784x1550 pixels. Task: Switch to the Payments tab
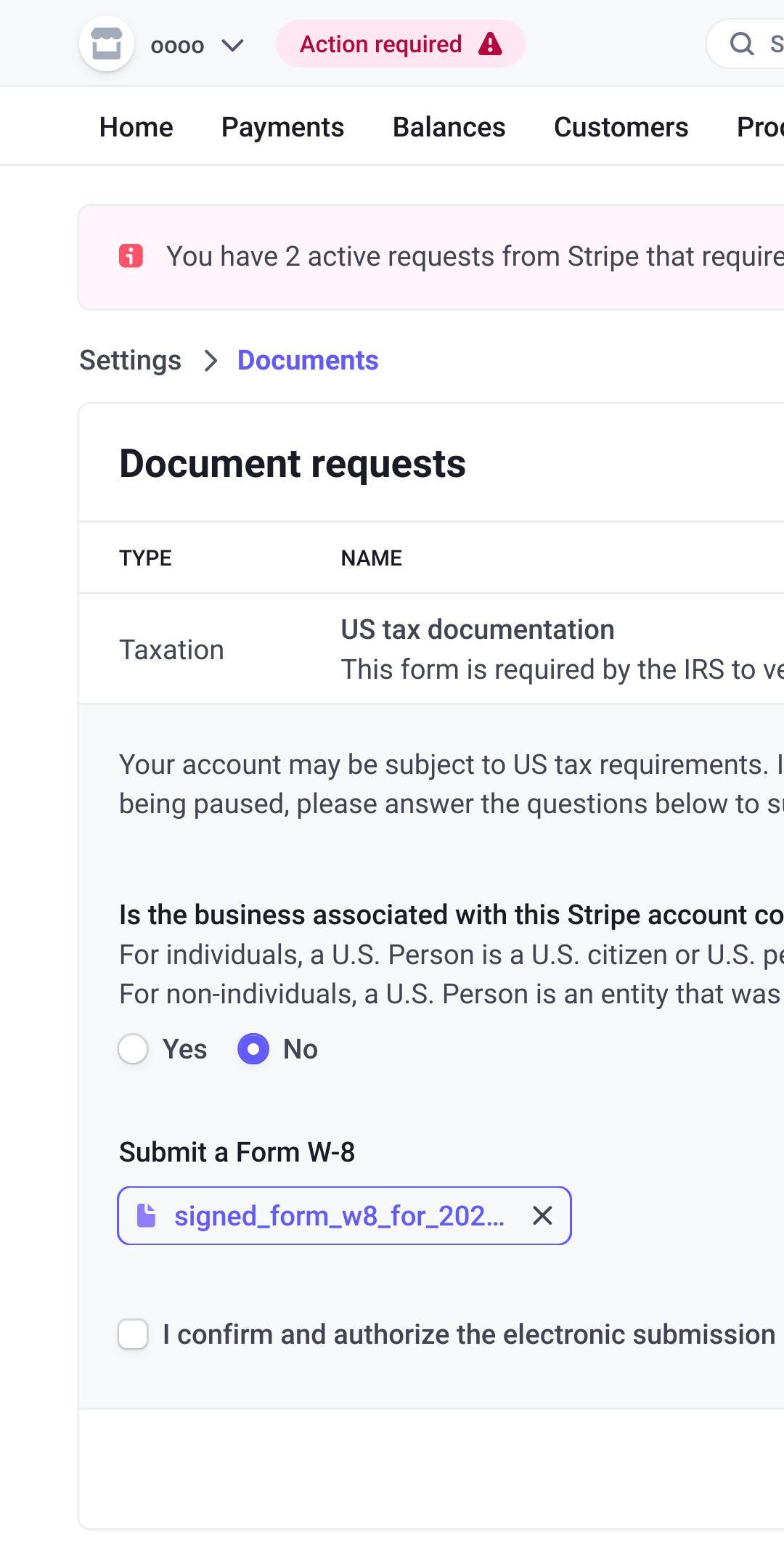click(x=282, y=126)
